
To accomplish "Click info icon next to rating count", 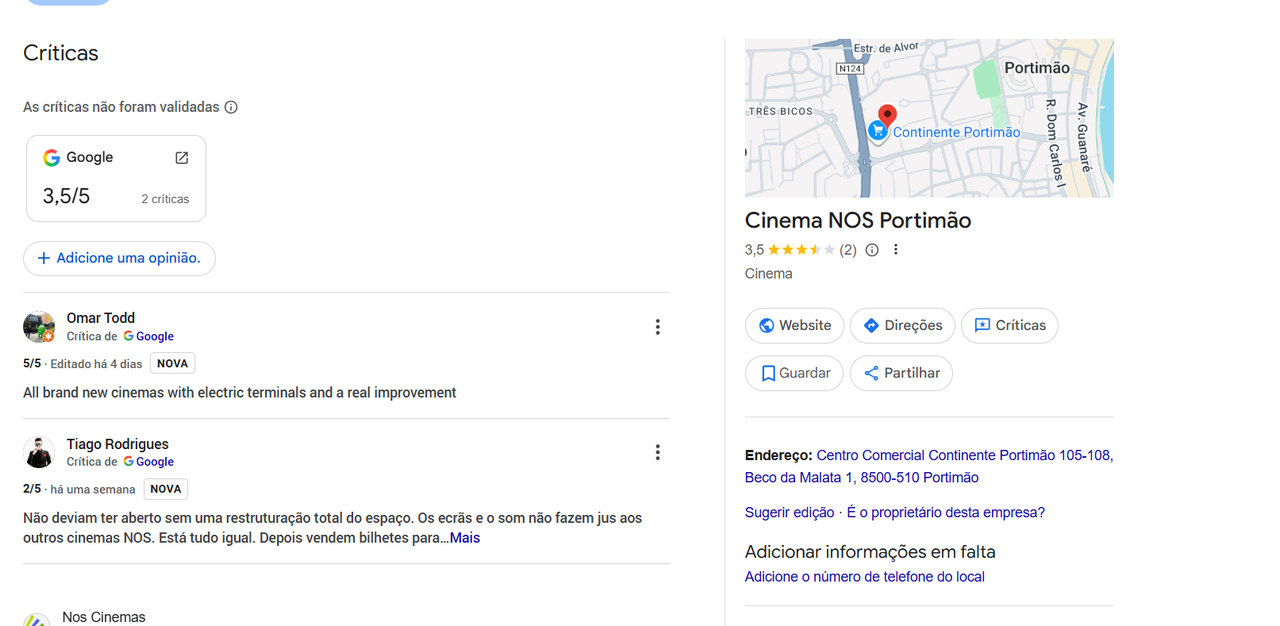I will (x=872, y=250).
